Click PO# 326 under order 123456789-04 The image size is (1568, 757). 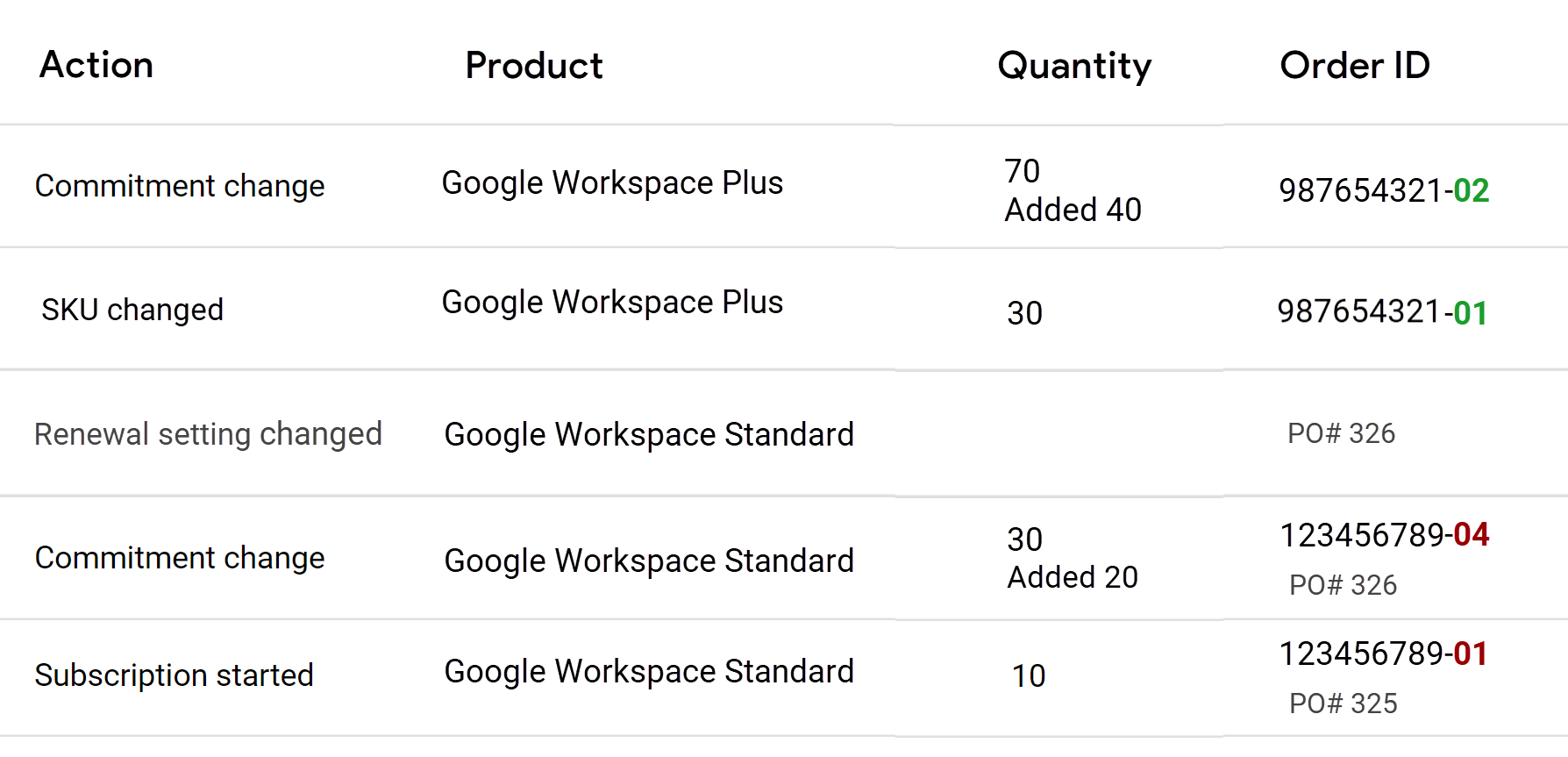coord(1343,585)
